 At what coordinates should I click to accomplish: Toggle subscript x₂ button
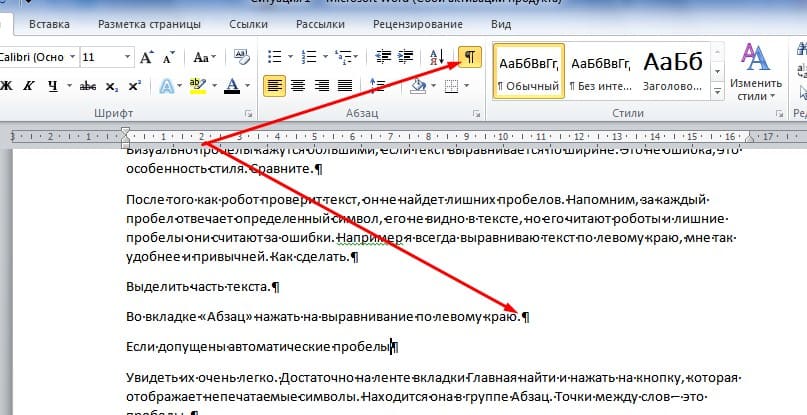click(x=112, y=87)
